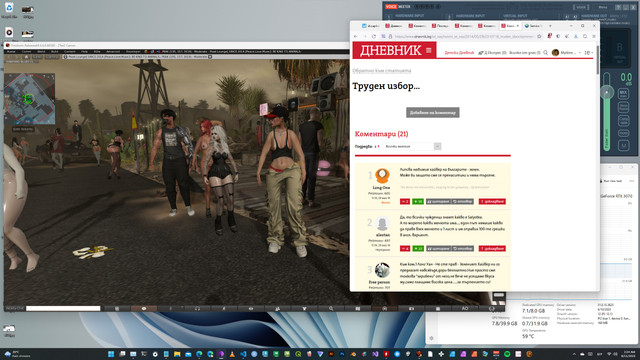Click the place info icon in Firestorm location bar
This screenshot has height=360, width=640.
(x=65, y=57)
